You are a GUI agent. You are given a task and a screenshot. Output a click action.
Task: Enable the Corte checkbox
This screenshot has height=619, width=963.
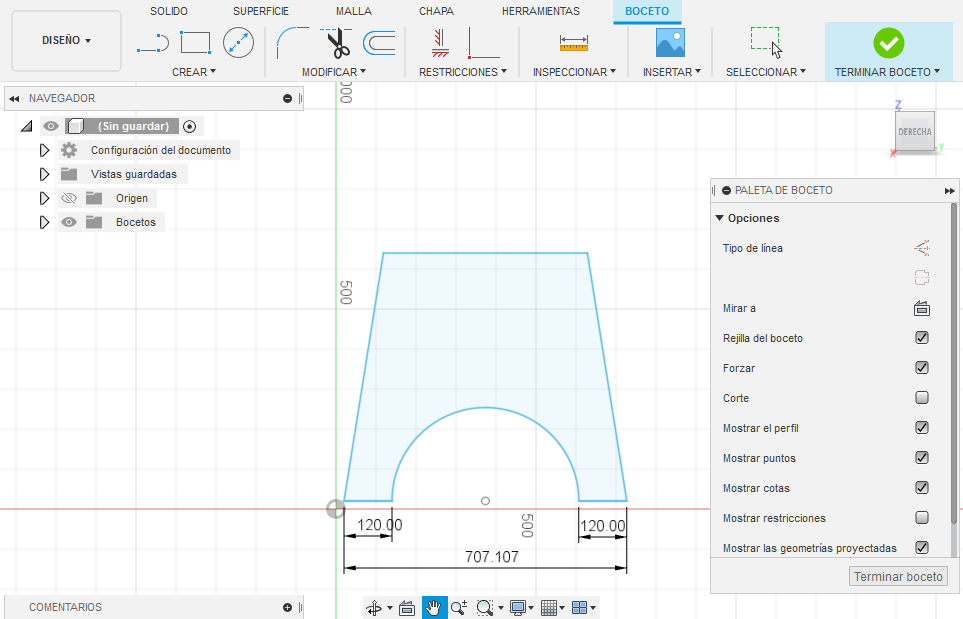922,398
